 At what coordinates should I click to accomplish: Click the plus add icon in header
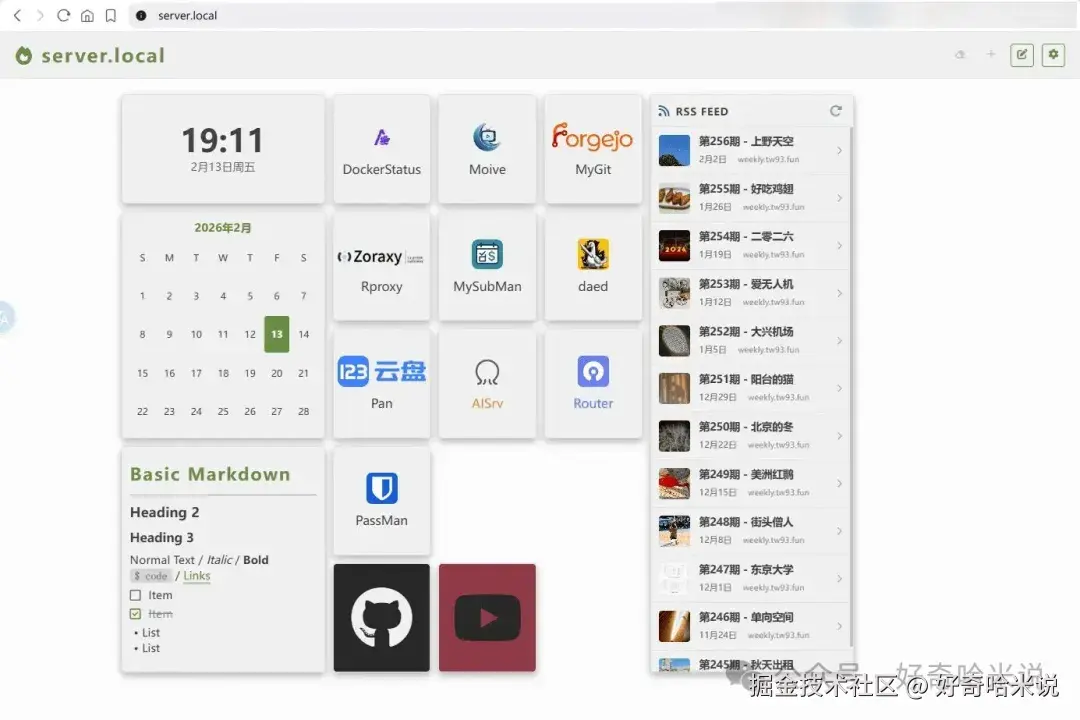[990, 54]
